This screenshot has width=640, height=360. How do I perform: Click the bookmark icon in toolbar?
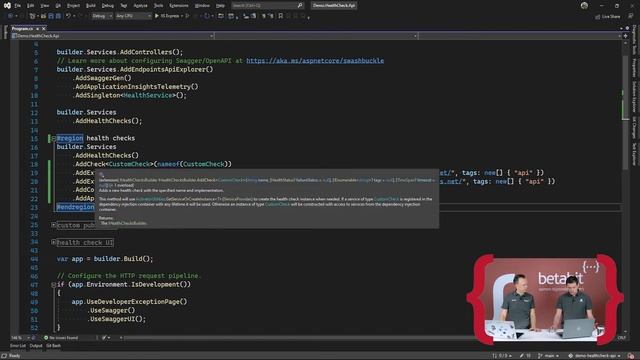point(280,16)
